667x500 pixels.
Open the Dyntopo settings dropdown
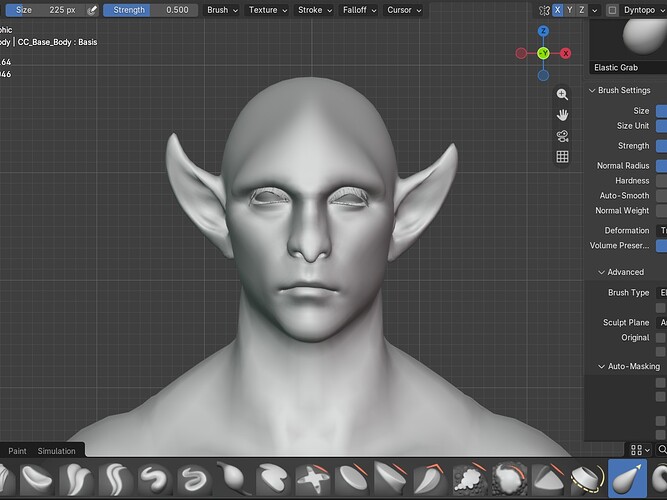tap(643, 10)
